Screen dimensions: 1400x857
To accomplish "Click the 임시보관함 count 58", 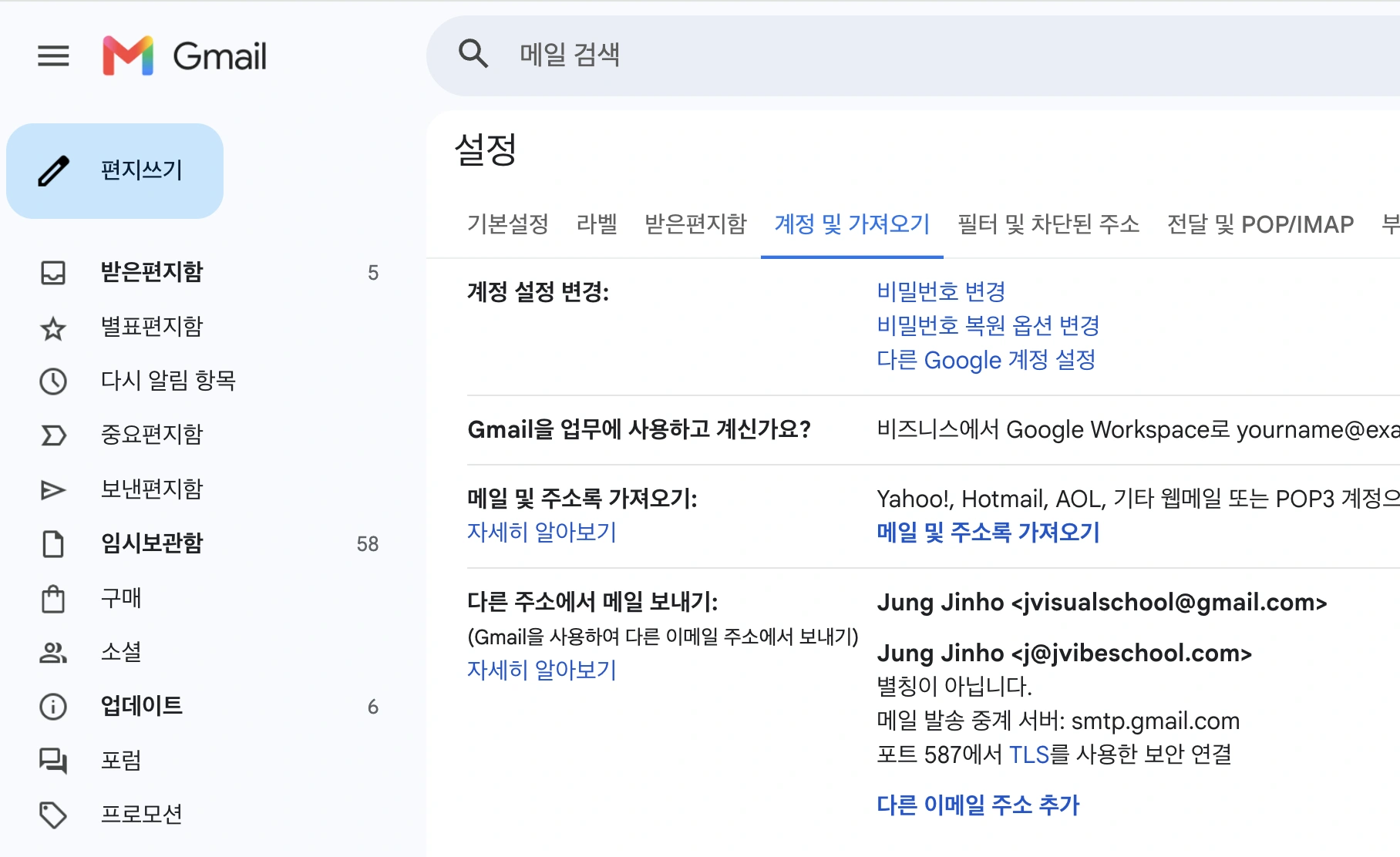I will point(368,544).
